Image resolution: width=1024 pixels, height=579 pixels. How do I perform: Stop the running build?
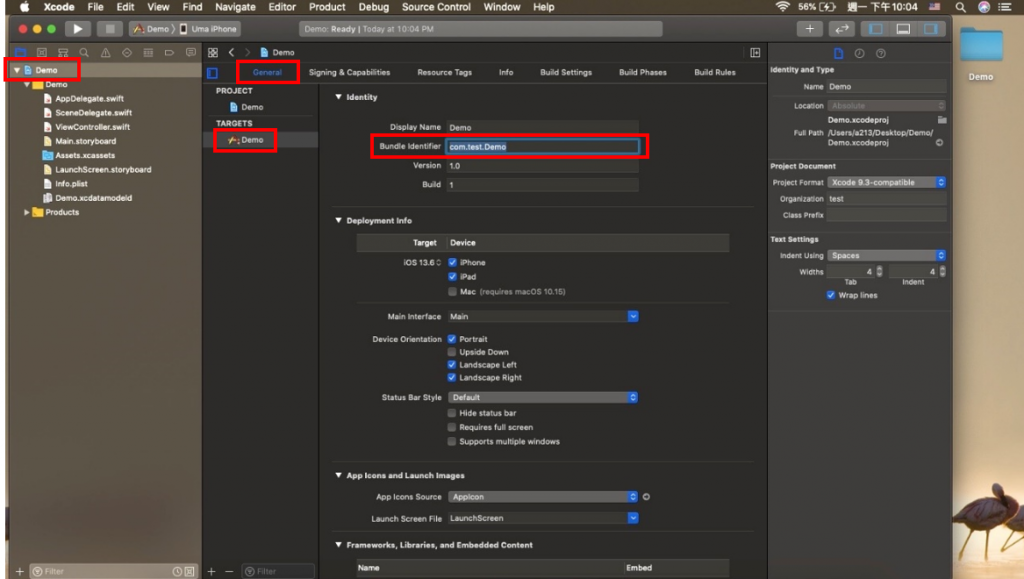[x=110, y=29]
